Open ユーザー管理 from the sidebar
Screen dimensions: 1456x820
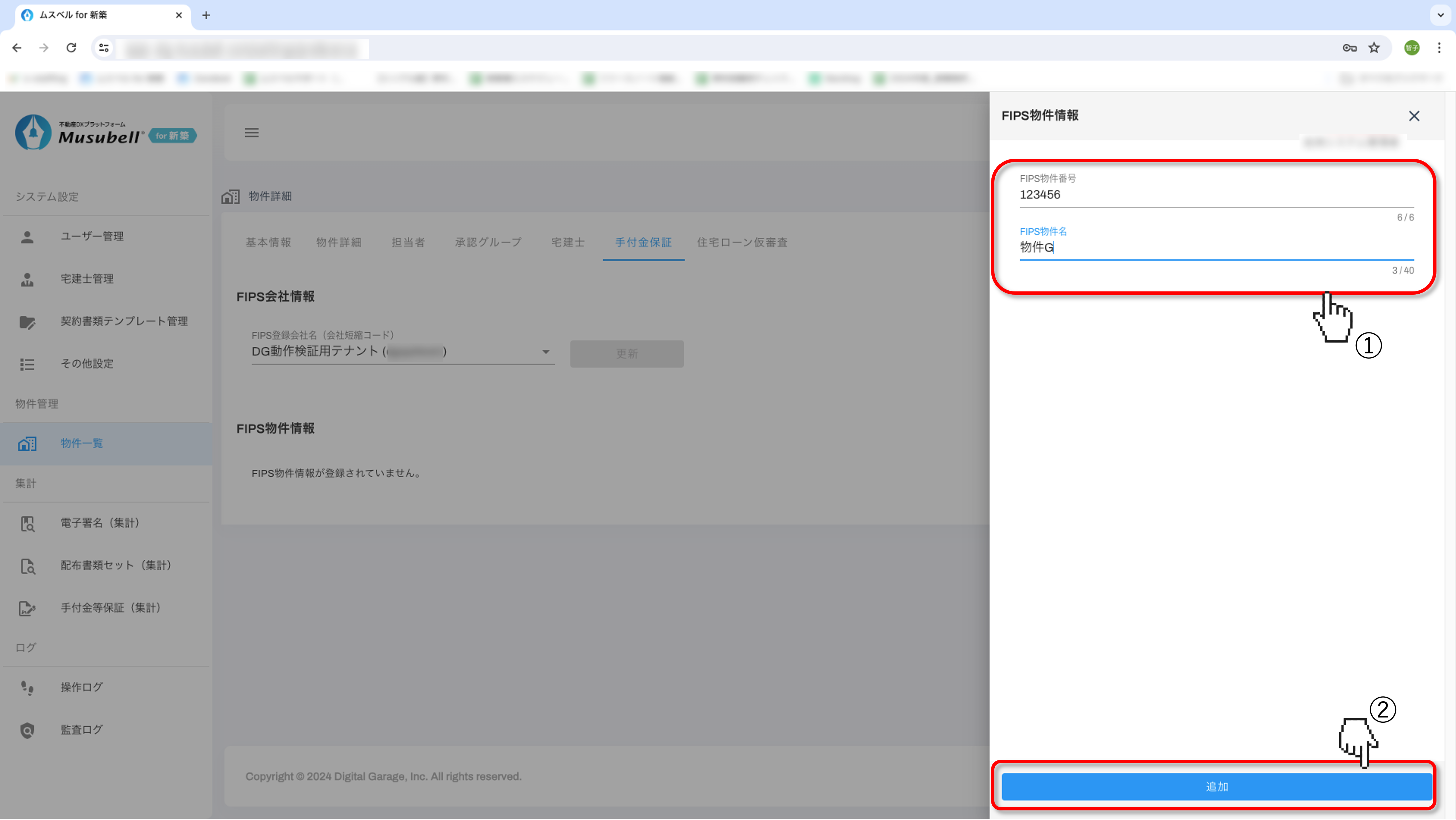92,236
